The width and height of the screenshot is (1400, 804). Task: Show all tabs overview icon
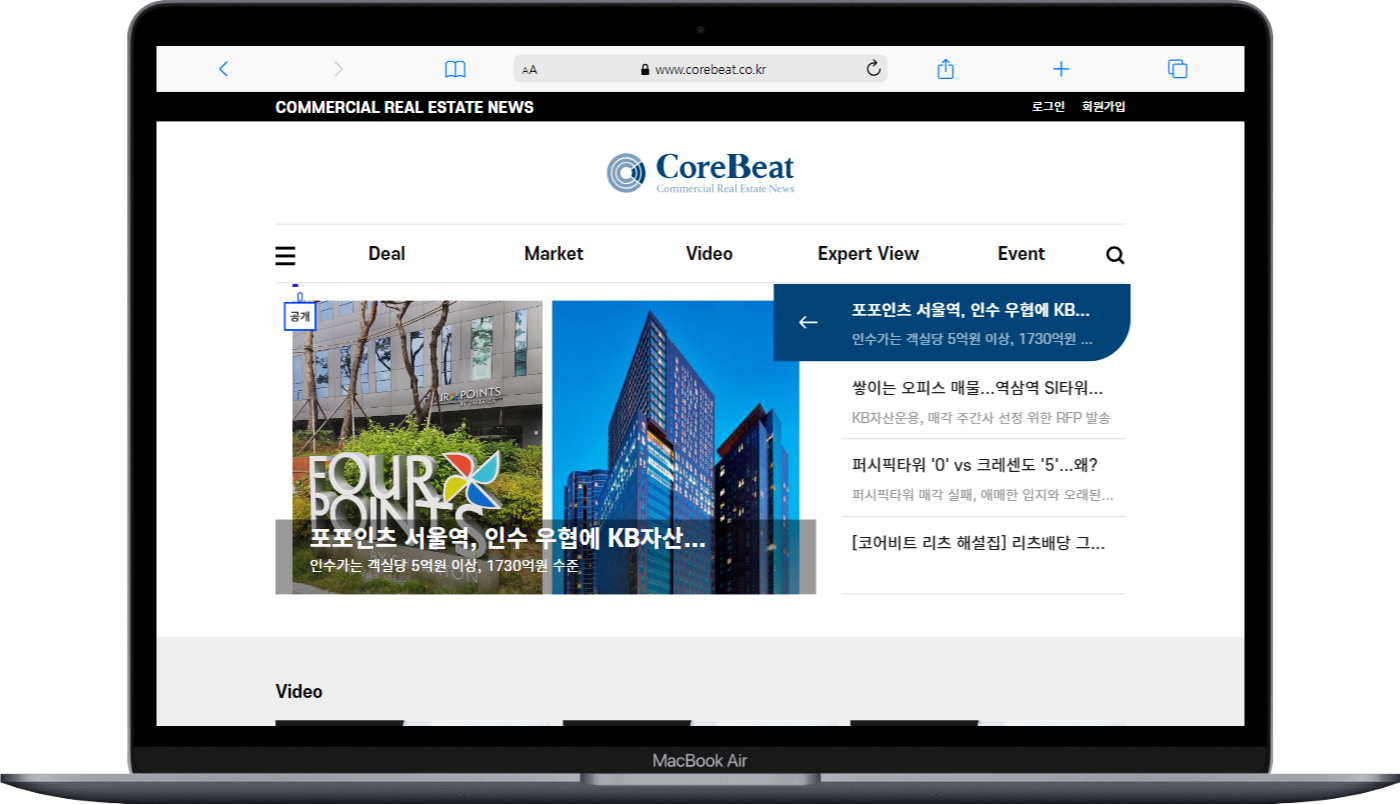1178,69
